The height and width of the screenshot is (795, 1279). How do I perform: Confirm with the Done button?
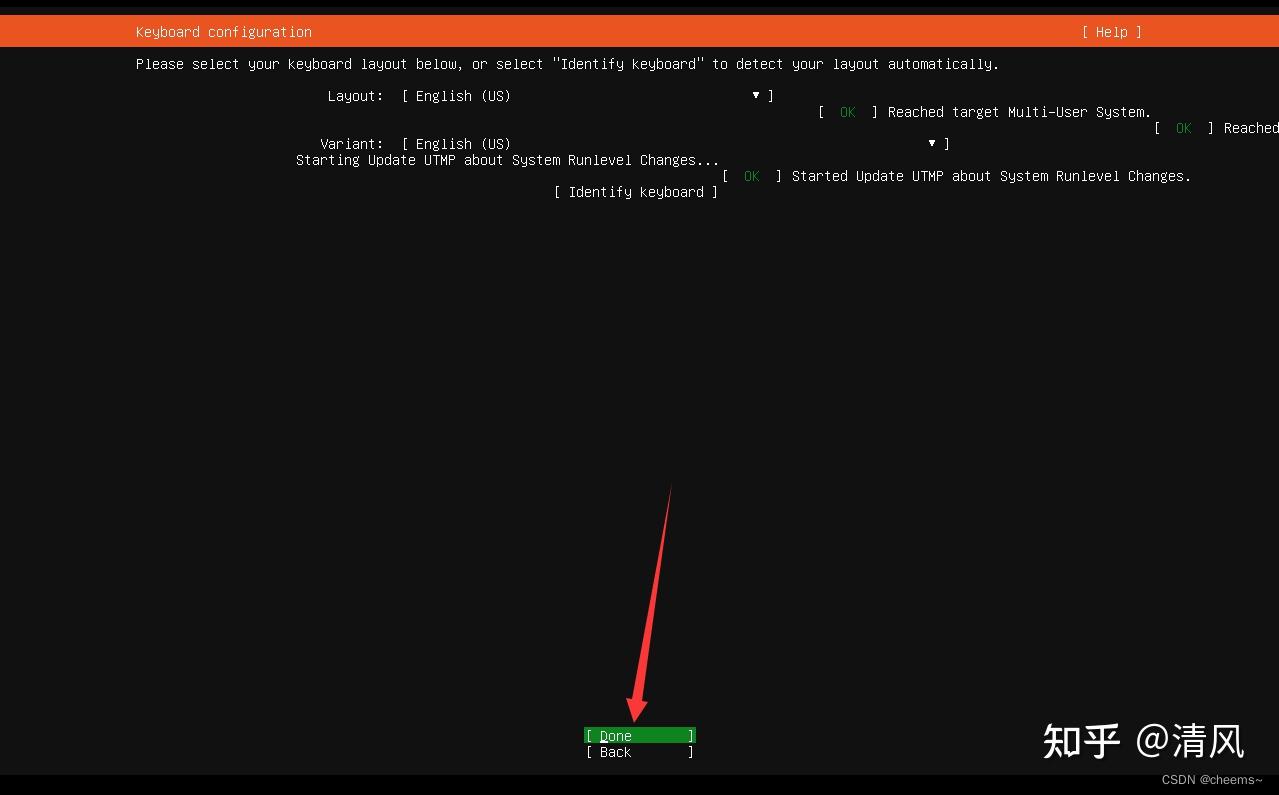640,736
